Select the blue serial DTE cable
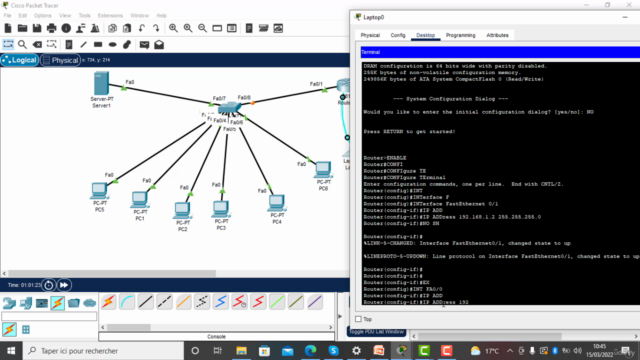This screenshot has width=640, height=360. pos(221,302)
